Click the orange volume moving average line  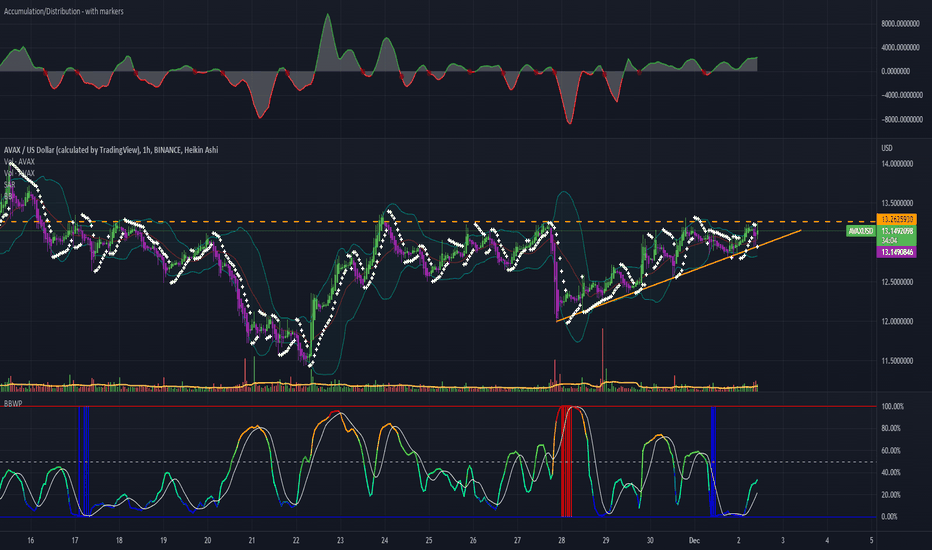point(379,385)
